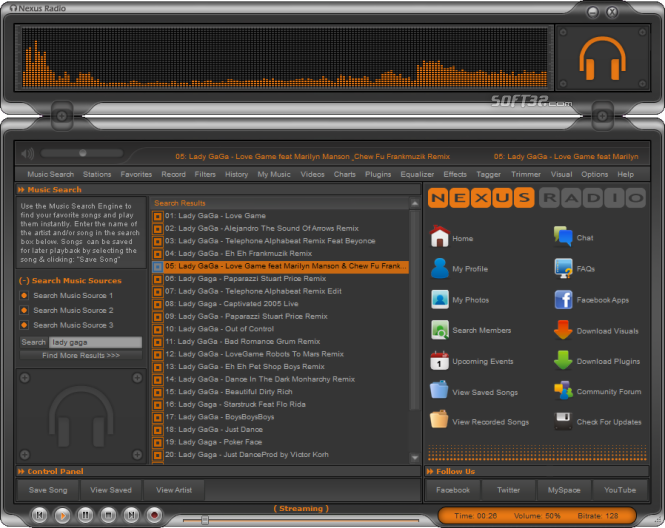The height and width of the screenshot is (528, 665).
Task: Click icon beside '01: Lady GaGa - Love Game'
Action: [158, 216]
